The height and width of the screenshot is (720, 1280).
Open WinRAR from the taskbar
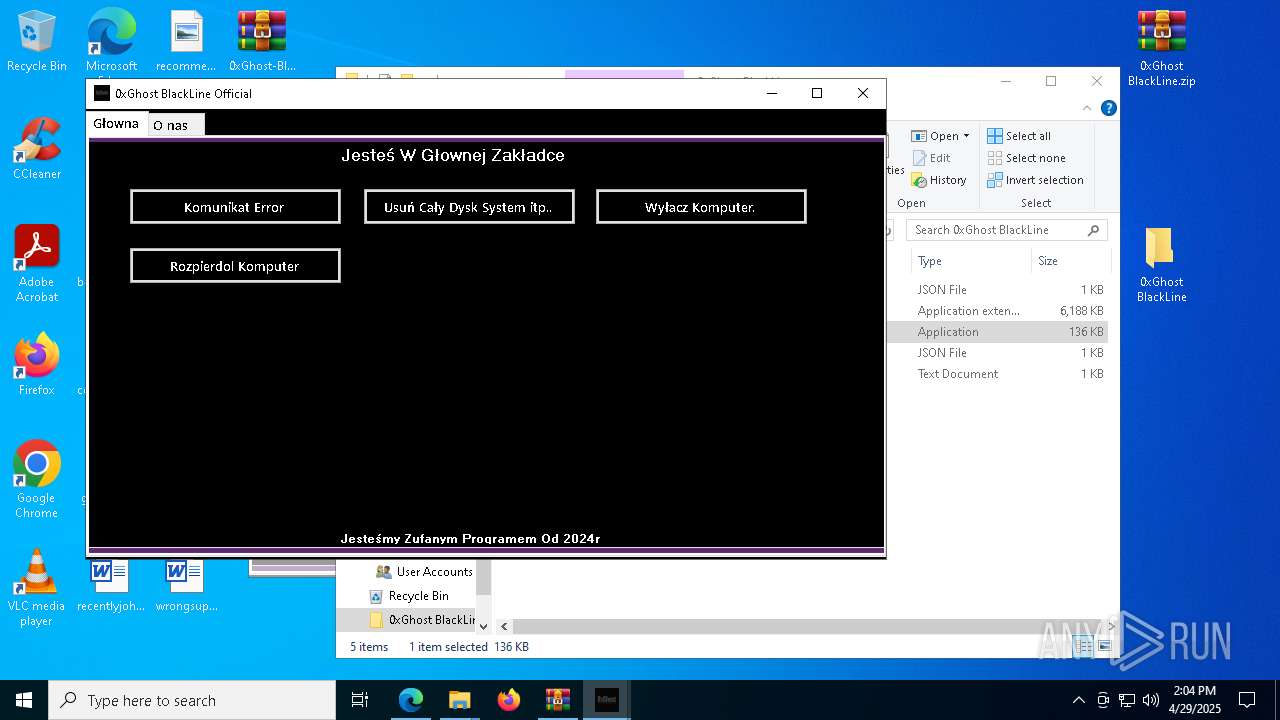click(557, 700)
